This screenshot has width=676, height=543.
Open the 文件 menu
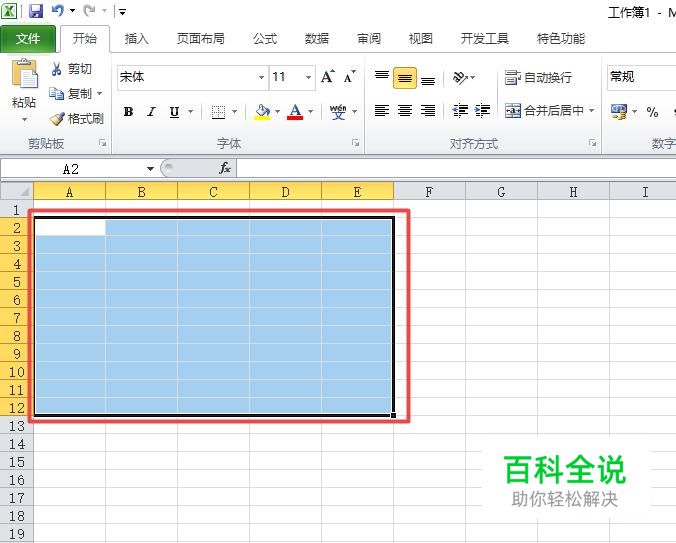pyautogui.click(x=28, y=39)
